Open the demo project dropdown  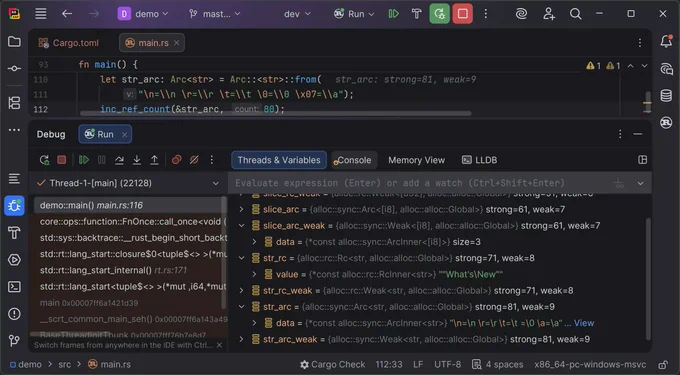click(x=143, y=14)
